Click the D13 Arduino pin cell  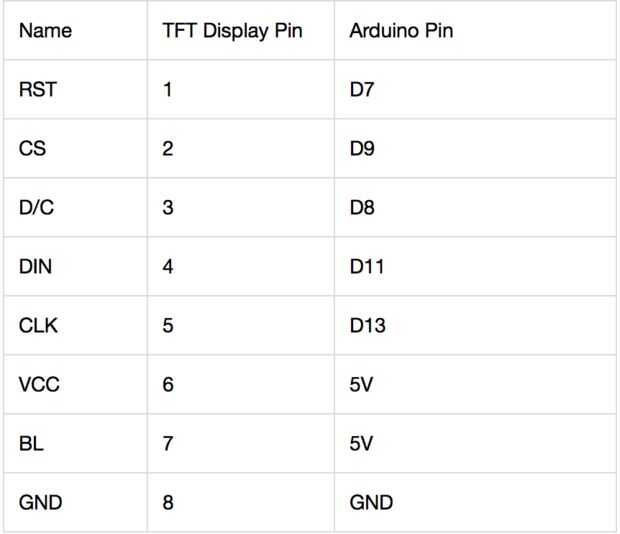coord(366,326)
